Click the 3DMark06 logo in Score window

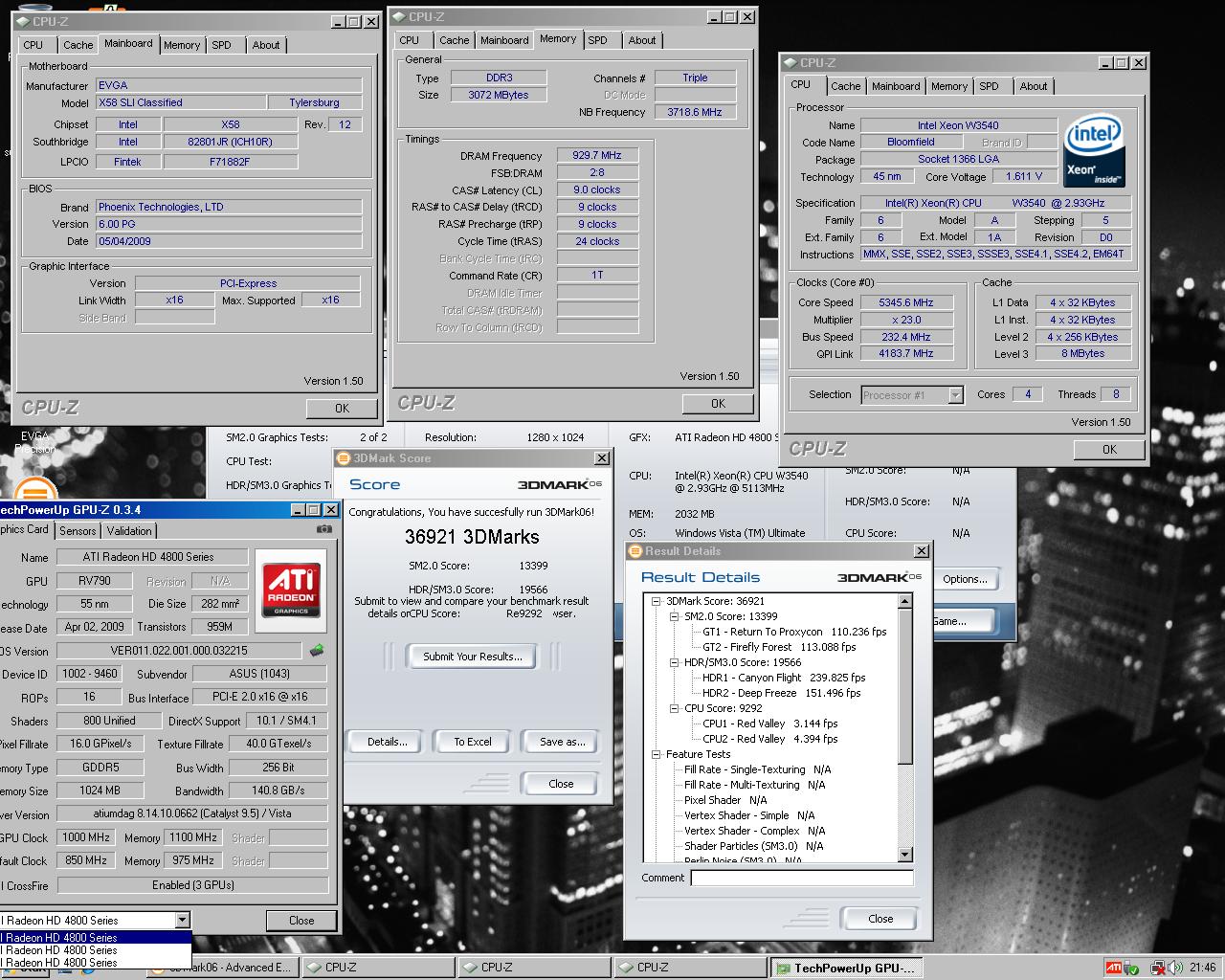click(560, 484)
